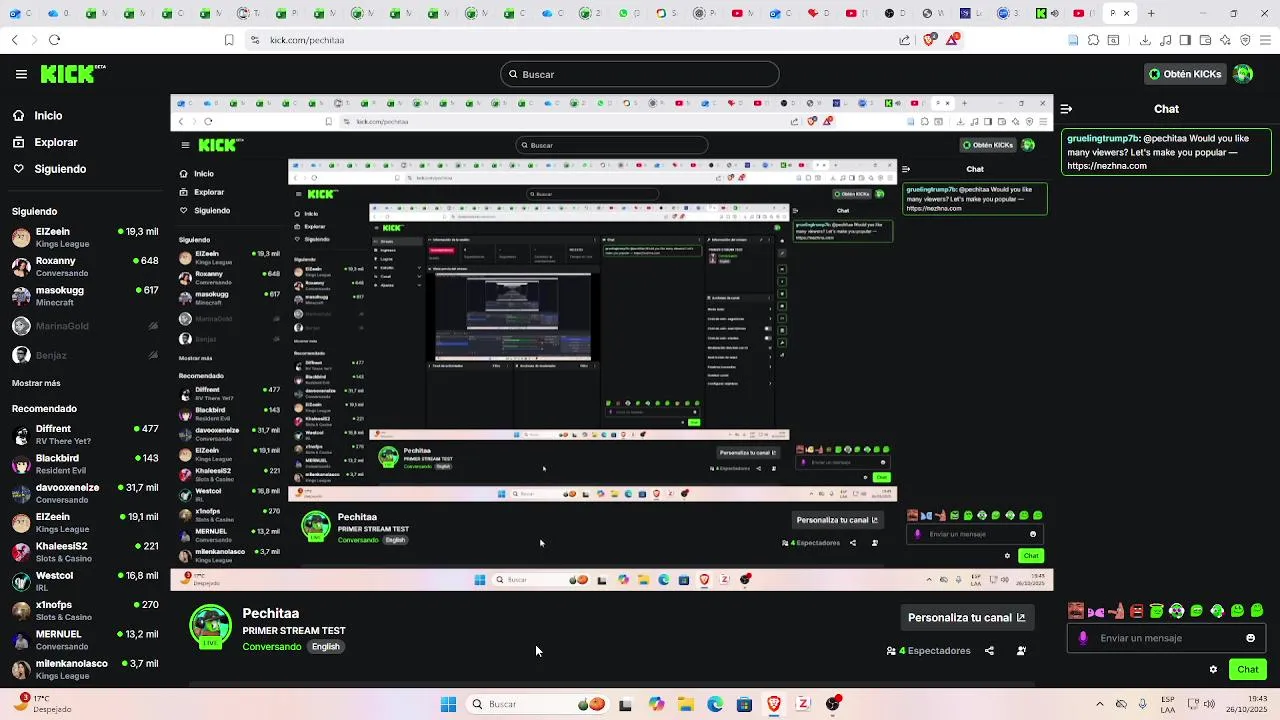
Task: Click the moderator user icon beside share
Action: [1021, 651]
